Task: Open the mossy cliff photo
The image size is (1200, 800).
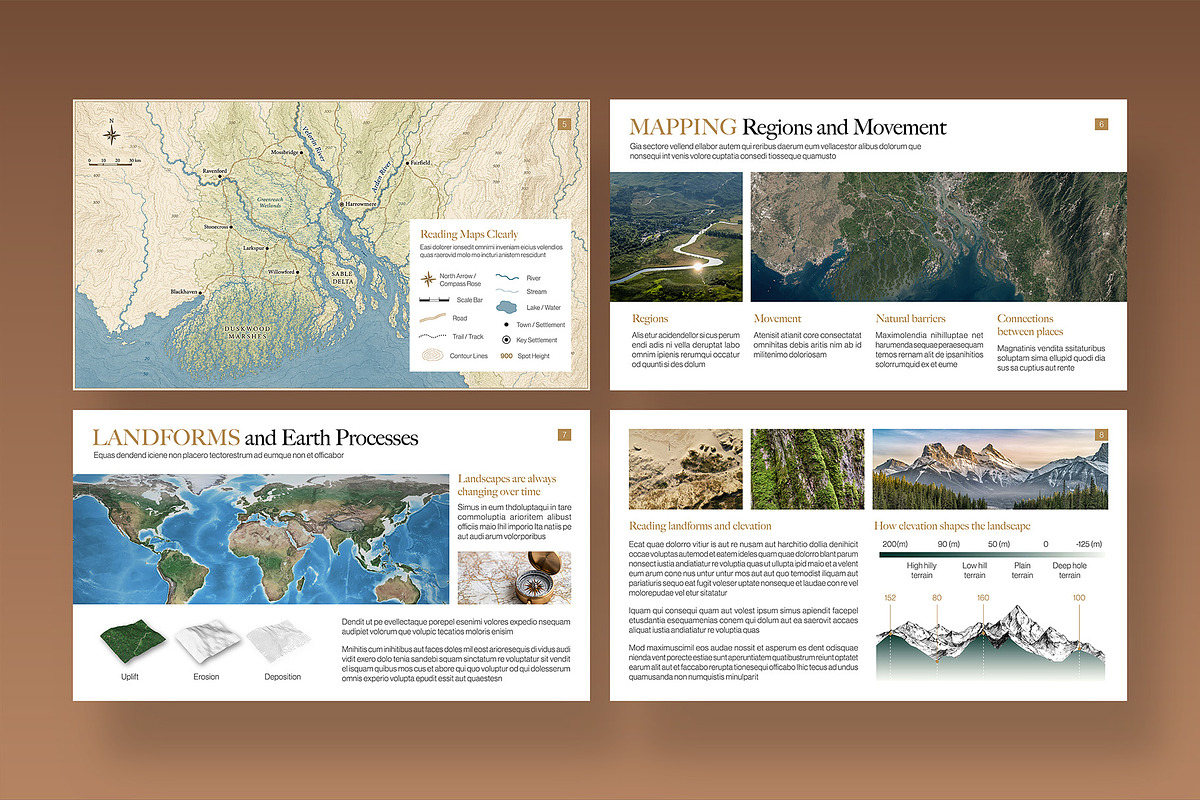Action: click(808, 470)
